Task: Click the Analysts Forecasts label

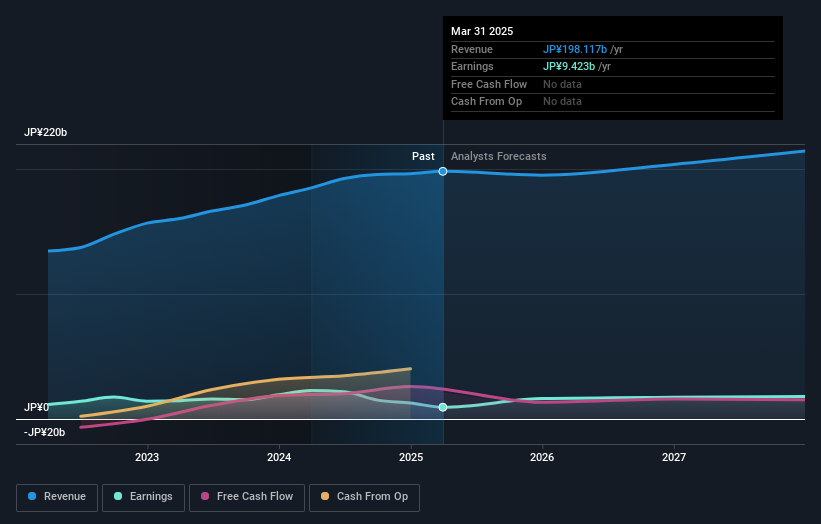Action: (498, 157)
